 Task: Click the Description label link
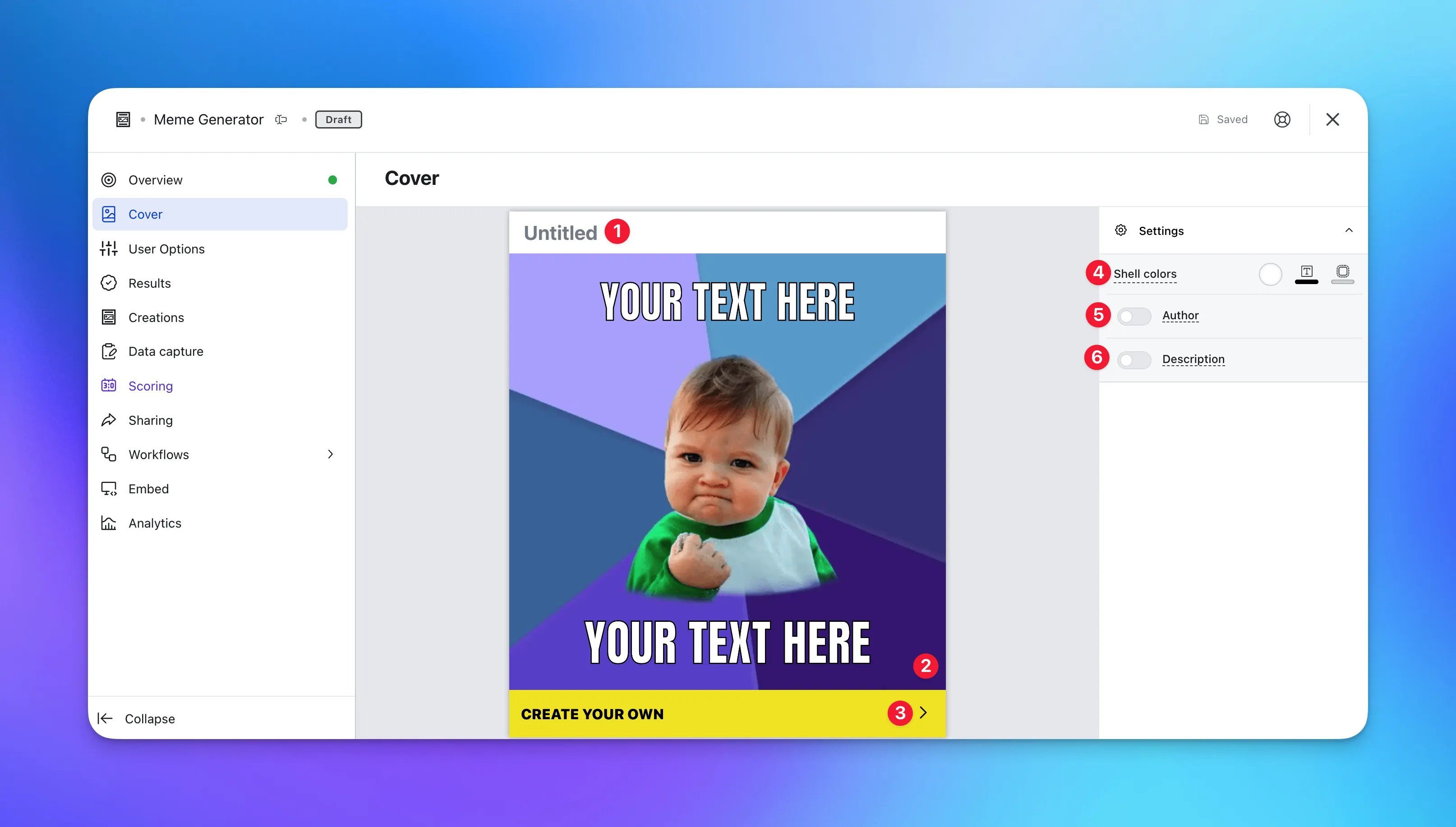pyautogui.click(x=1193, y=359)
